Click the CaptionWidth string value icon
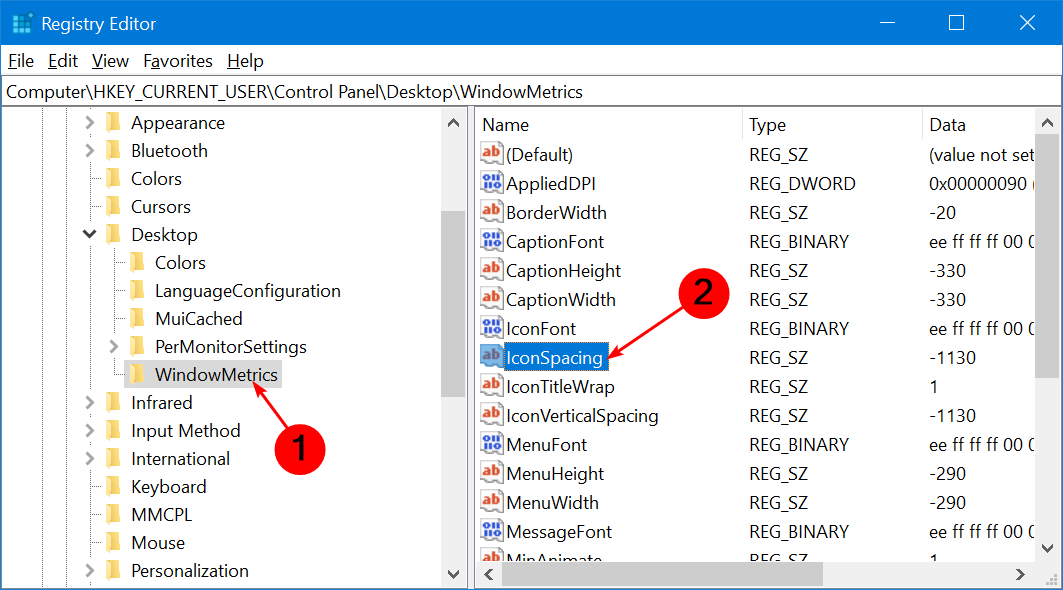 492,299
